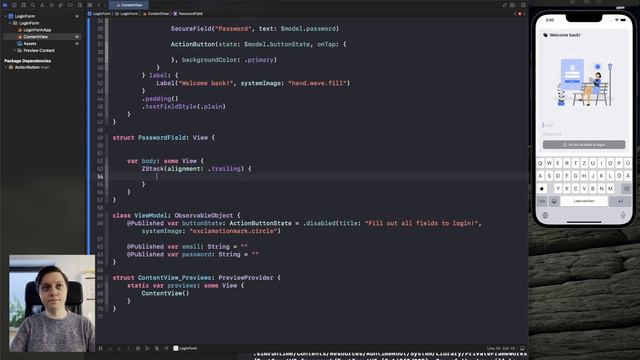Click the step into debug icon
640x360 pixels.
coord(119,348)
